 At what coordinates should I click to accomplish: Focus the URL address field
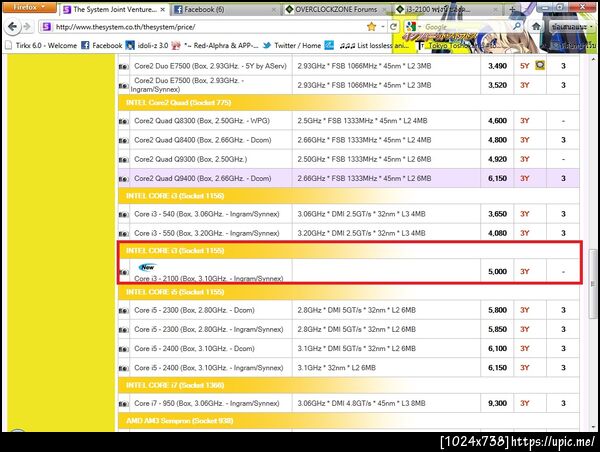(209, 27)
